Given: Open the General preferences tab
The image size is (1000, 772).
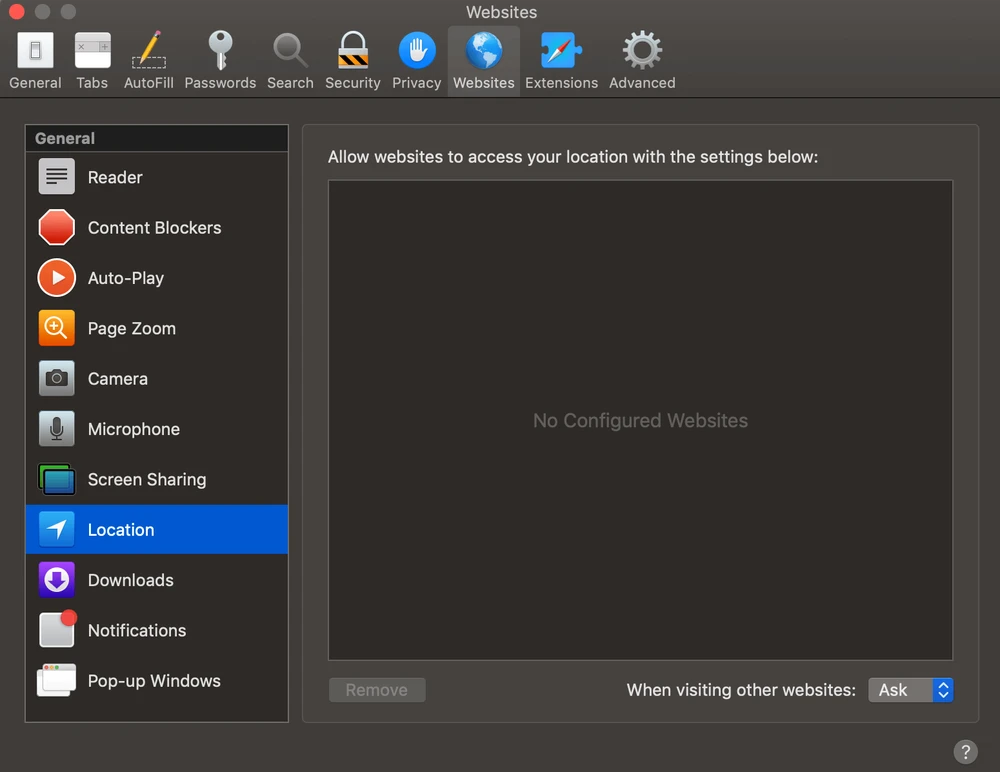Looking at the screenshot, I should (x=35, y=60).
